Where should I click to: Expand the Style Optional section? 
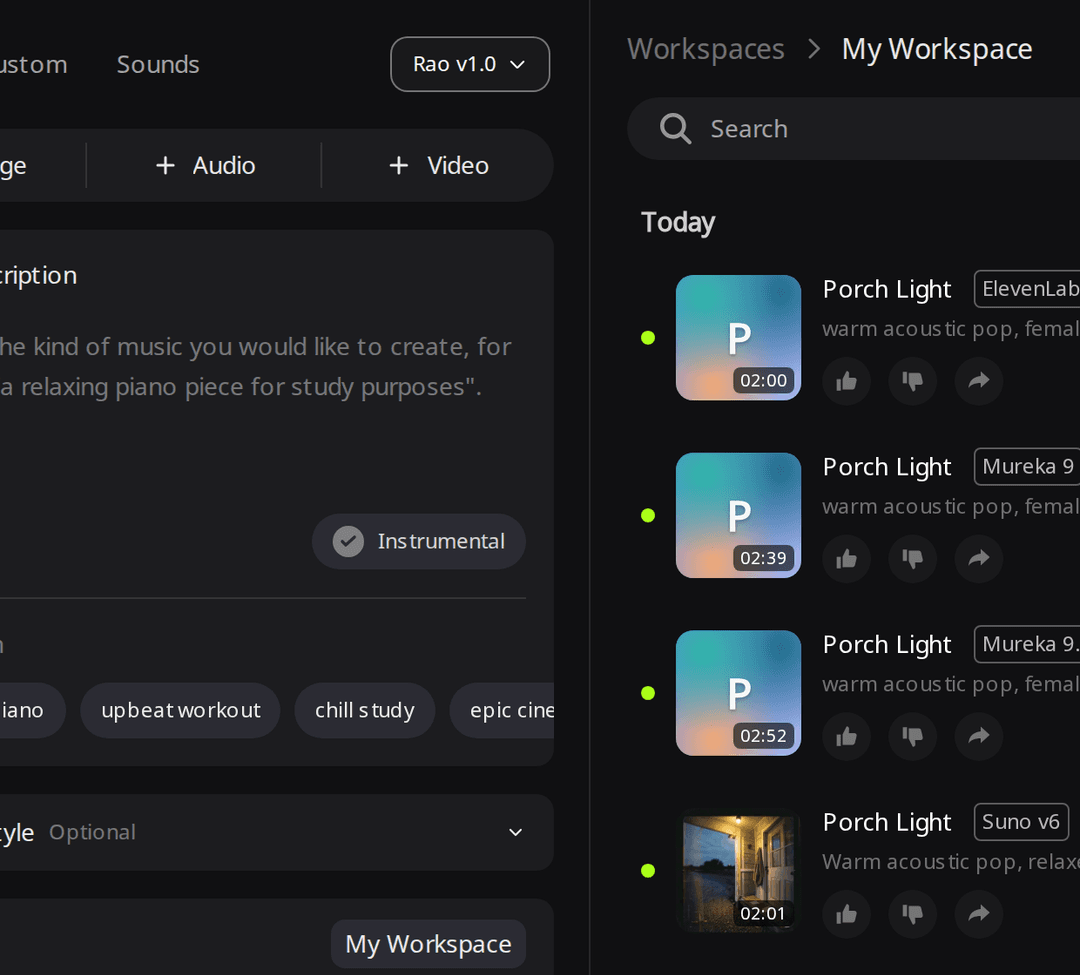click(x=276, y=832)
